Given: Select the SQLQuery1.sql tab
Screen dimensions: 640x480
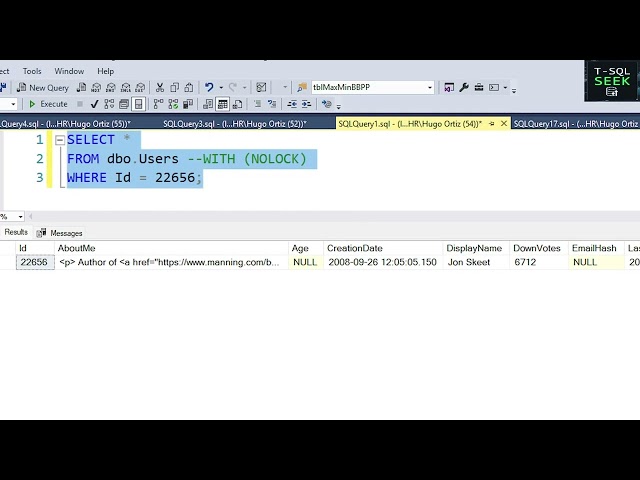Looking at the screenshot, I should coord(410,124).
